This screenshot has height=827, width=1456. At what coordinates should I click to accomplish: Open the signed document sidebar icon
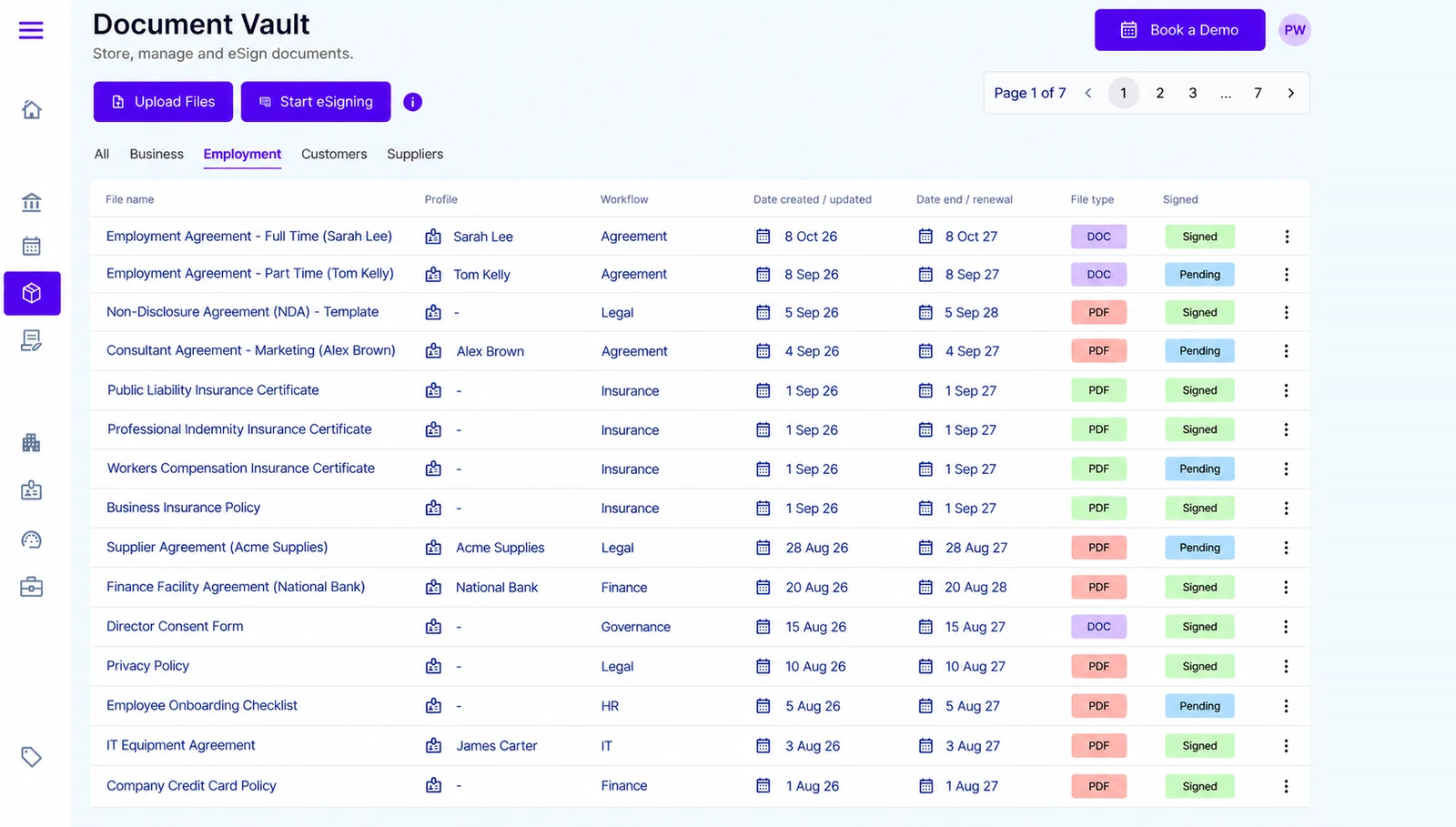pos(32,340)
